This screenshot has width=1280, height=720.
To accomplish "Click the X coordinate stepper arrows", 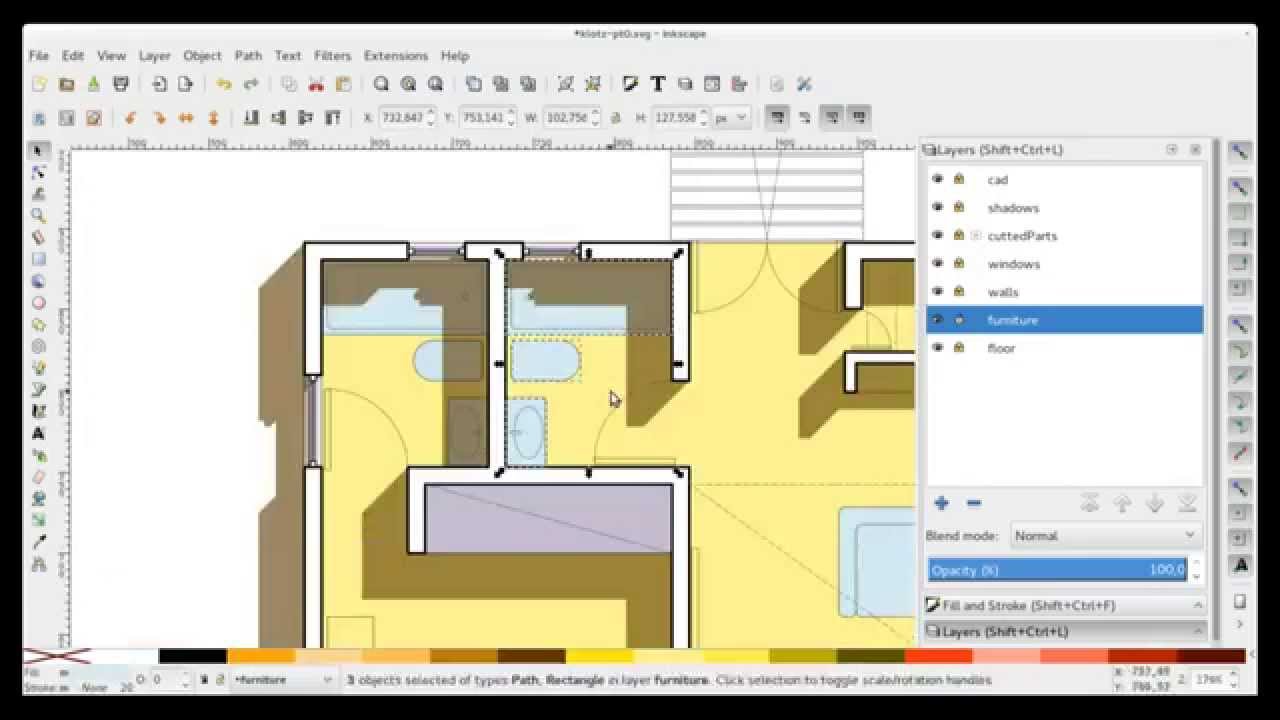I will 431,118.
